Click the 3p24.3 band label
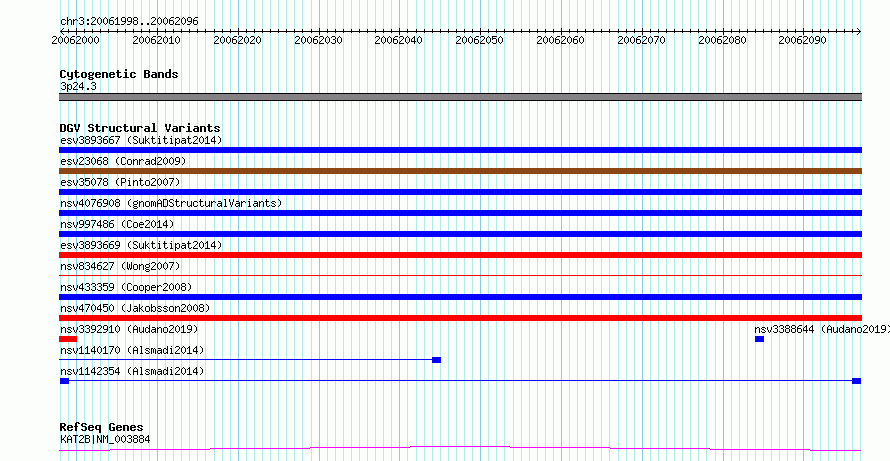This screenshot has height=461, width=890. (x=78, y=86)
